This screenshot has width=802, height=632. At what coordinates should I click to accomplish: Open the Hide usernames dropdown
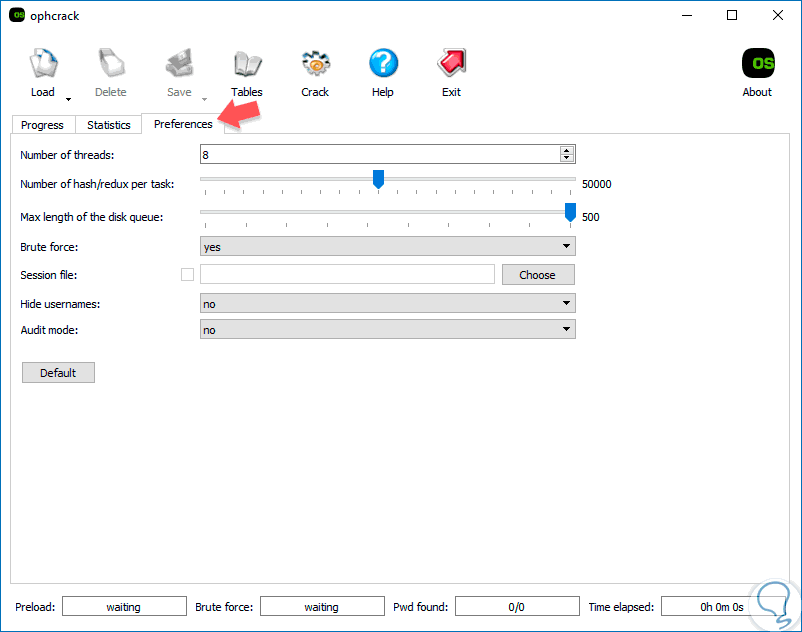388,303
